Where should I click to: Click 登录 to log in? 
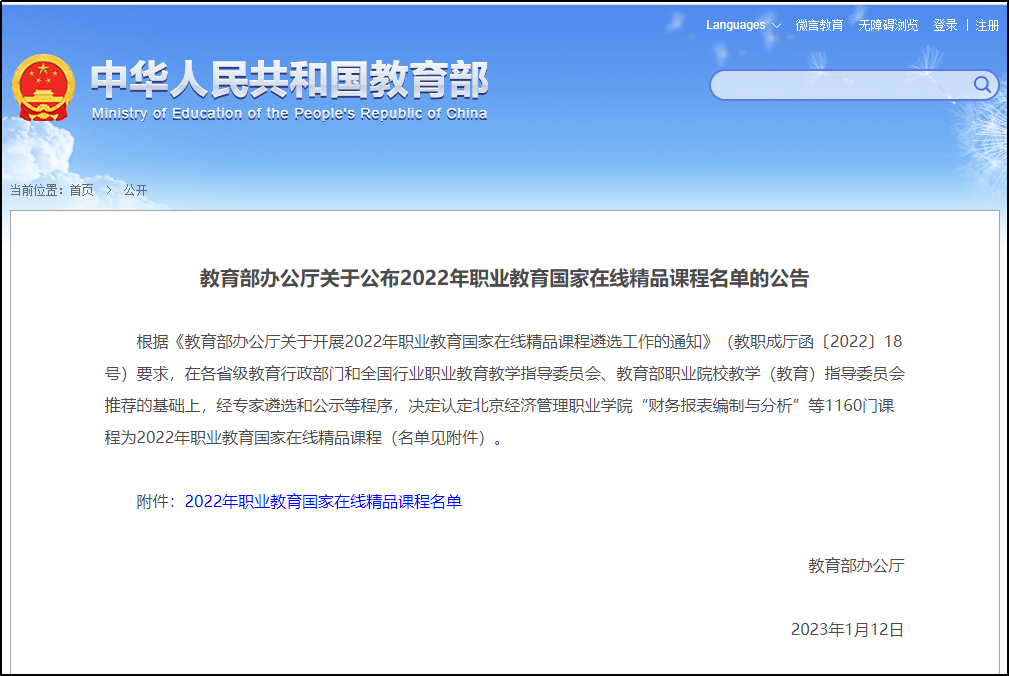pos(945,25)
